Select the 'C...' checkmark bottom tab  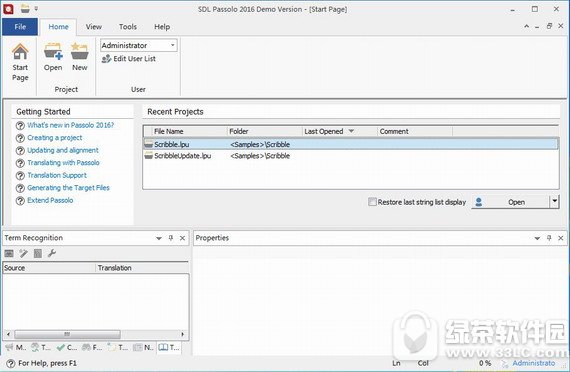(x=67, y=347)
